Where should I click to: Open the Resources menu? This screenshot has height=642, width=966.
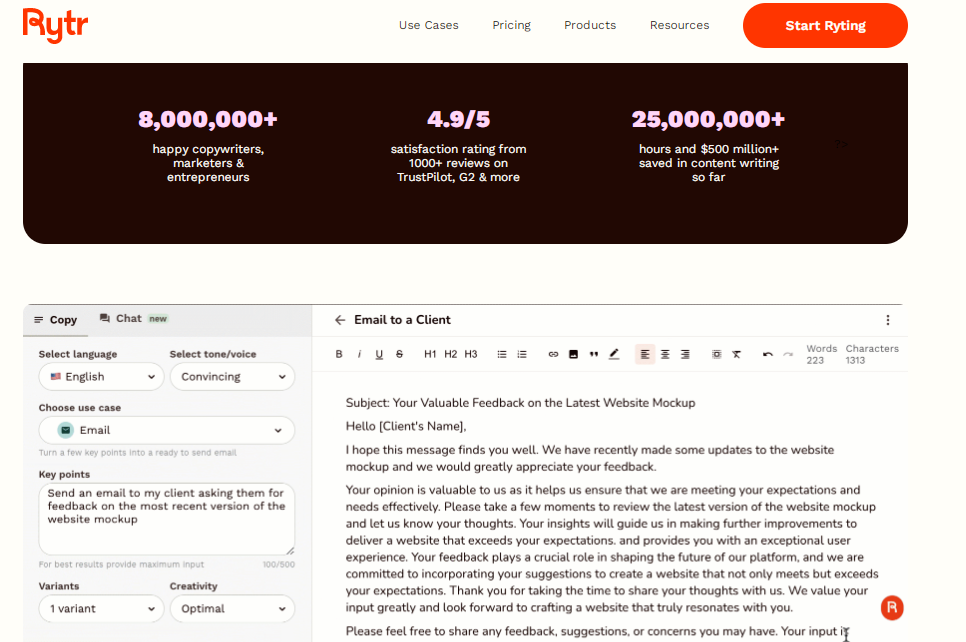(680, 25)
